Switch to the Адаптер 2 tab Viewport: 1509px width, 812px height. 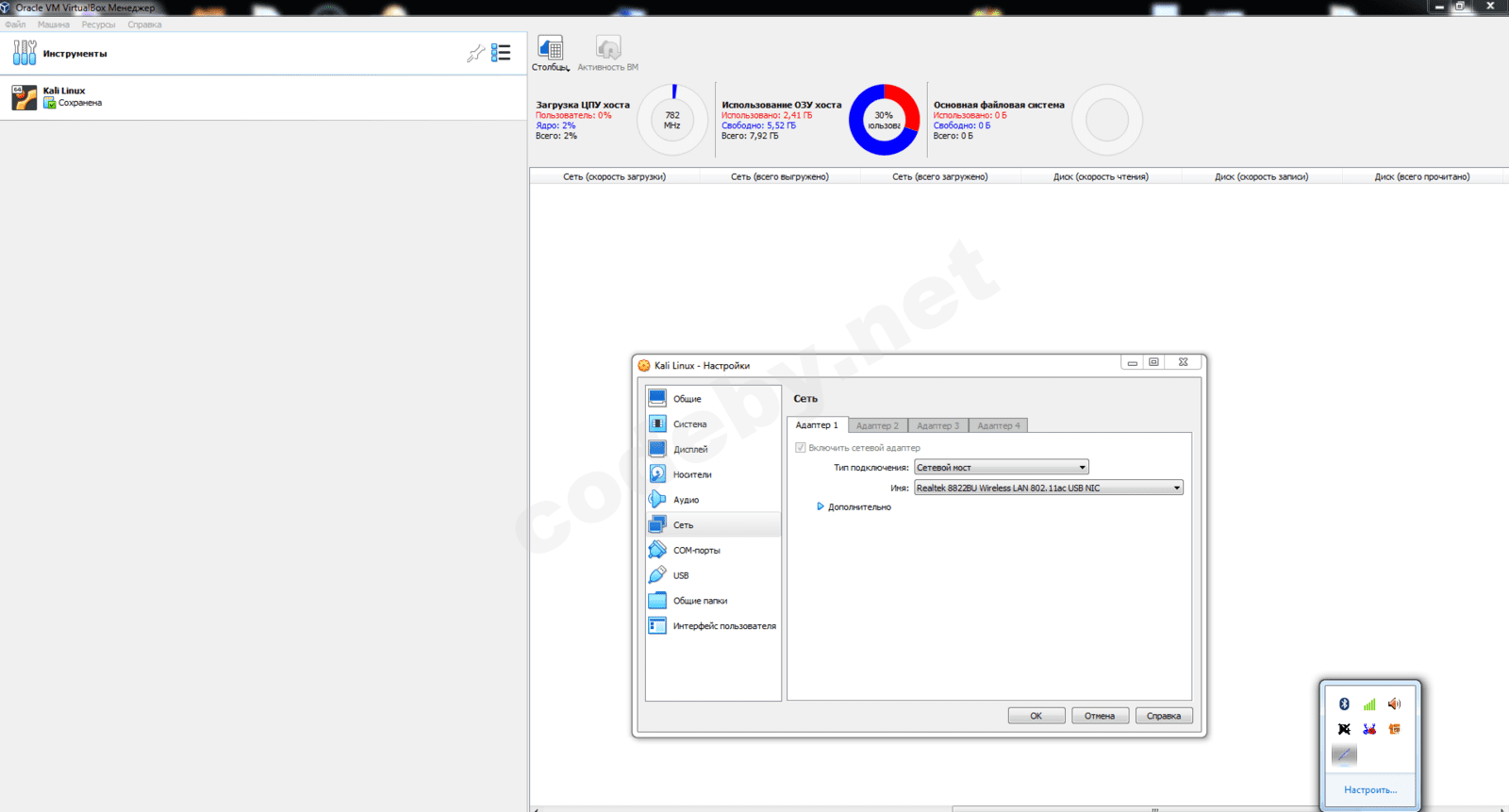point(877,425)
